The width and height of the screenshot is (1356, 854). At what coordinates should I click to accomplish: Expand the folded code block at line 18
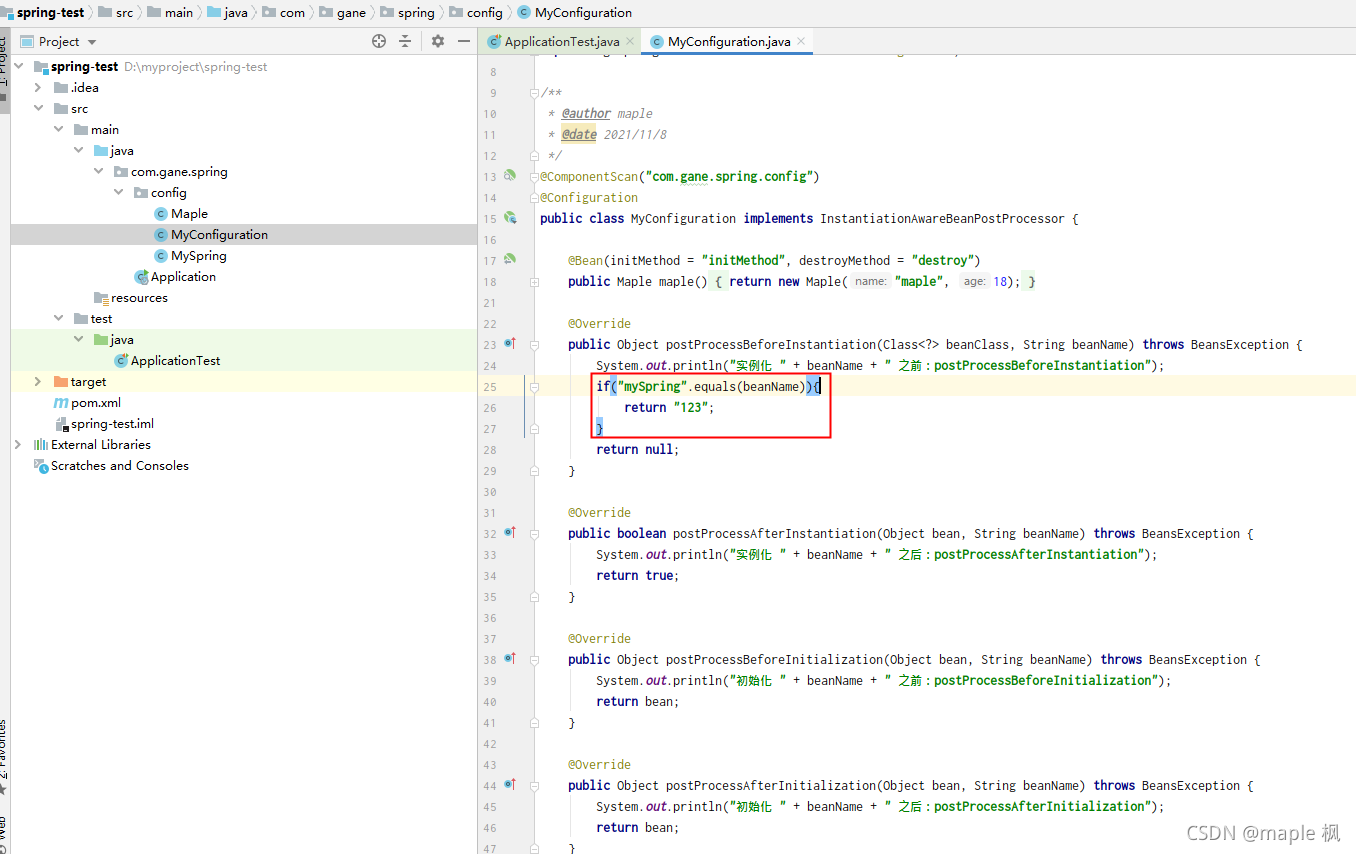tap(534, 281)
